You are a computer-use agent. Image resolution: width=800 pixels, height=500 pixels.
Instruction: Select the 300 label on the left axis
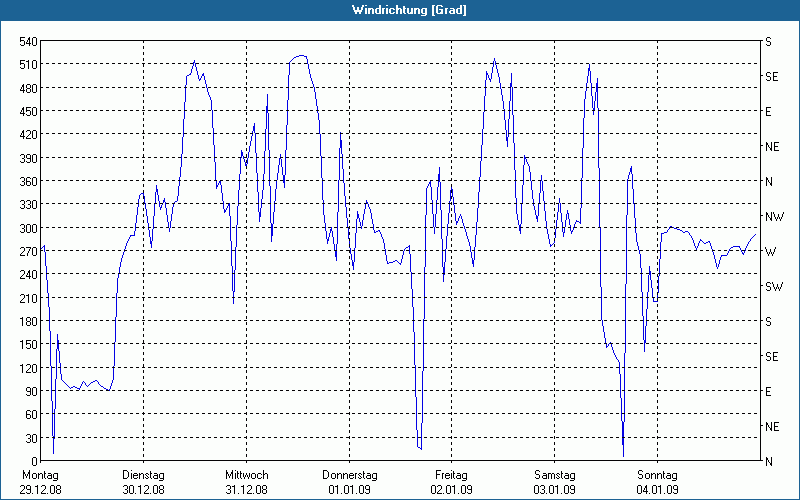(28, 228)
